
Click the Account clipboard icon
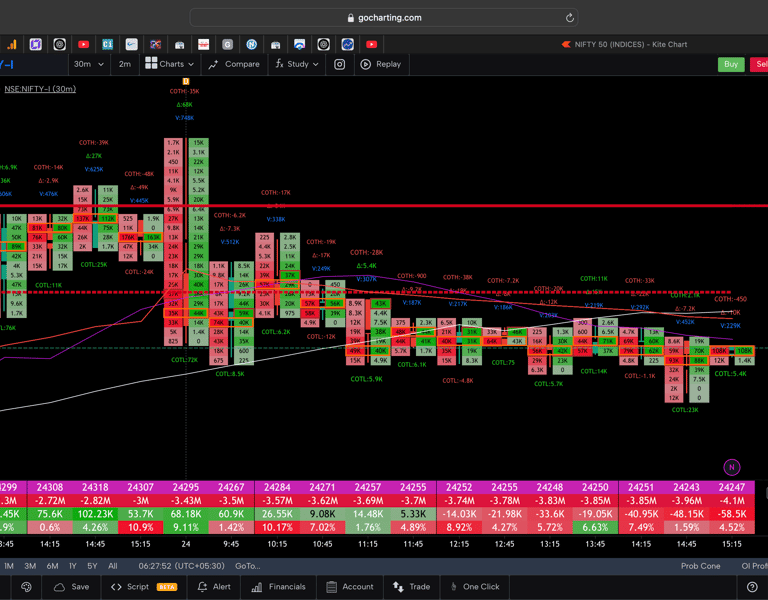pos(331,587)
